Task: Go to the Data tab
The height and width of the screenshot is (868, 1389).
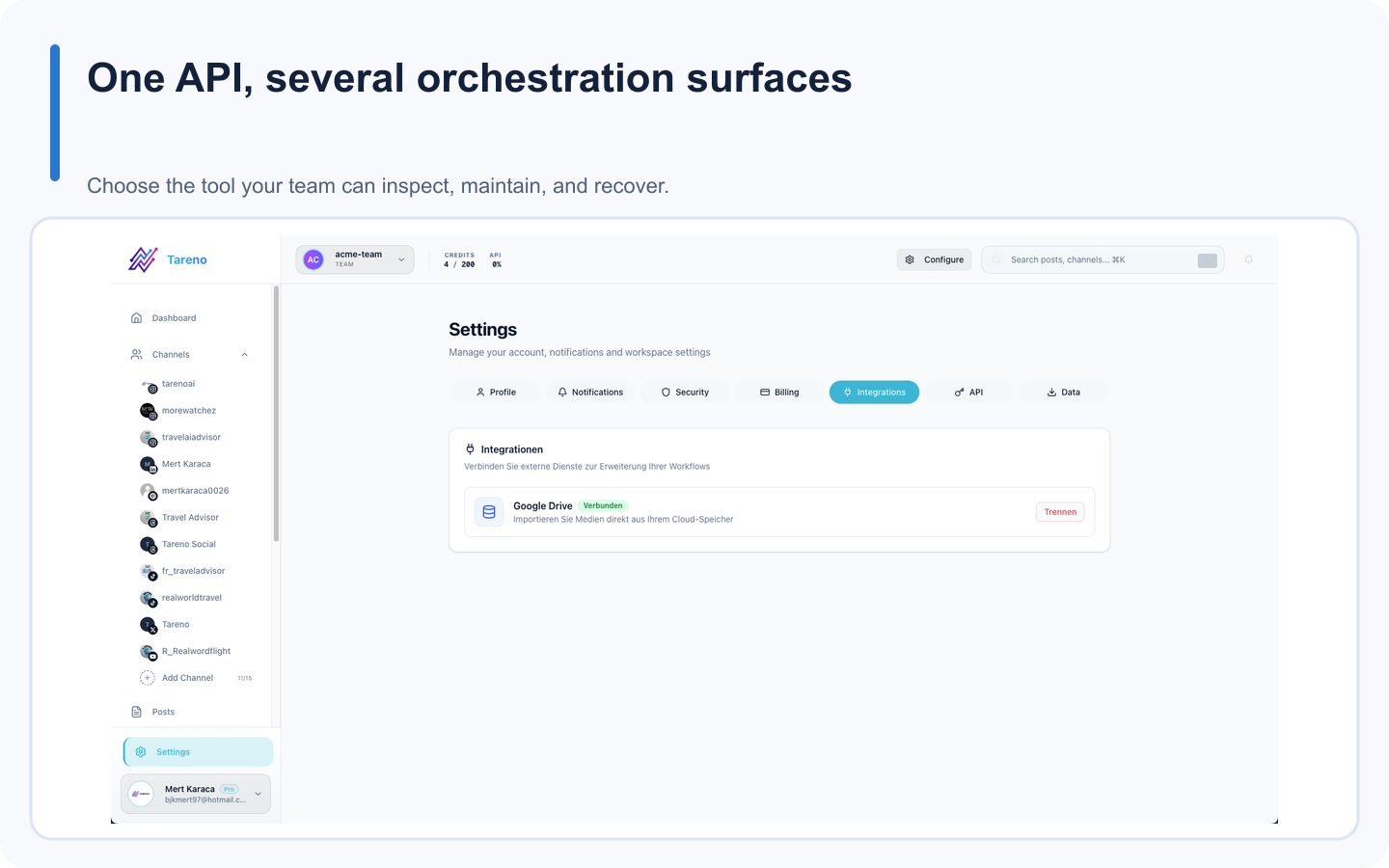Action: (x=1063, y=393)
